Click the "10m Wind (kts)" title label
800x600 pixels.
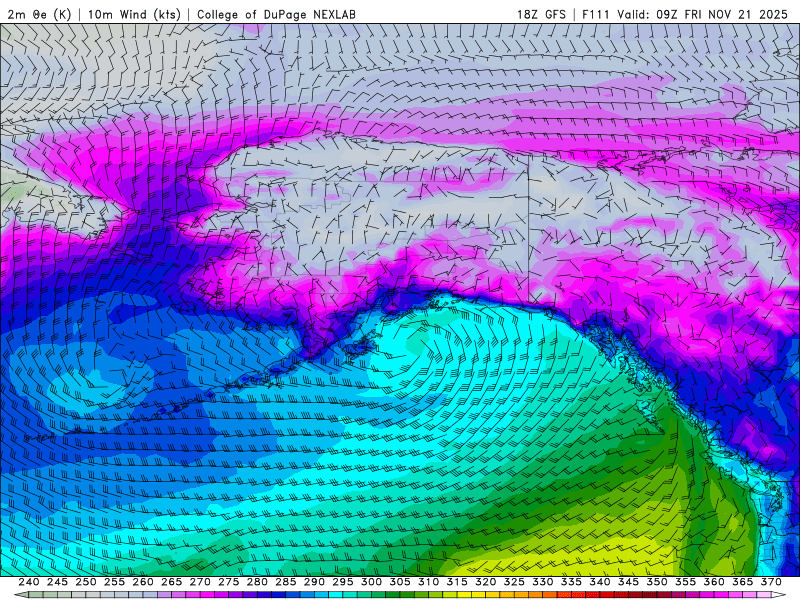click(x=134, y=14)
